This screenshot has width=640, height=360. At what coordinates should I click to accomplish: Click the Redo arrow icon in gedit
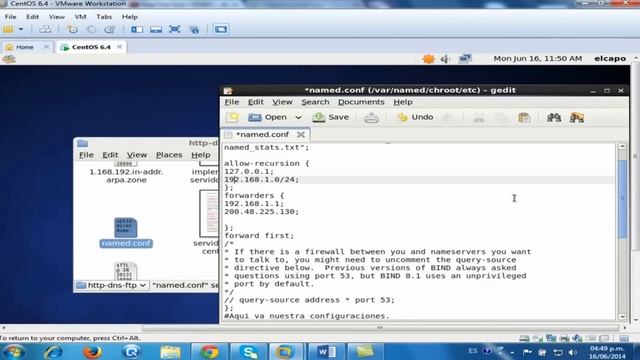(448, 118)
